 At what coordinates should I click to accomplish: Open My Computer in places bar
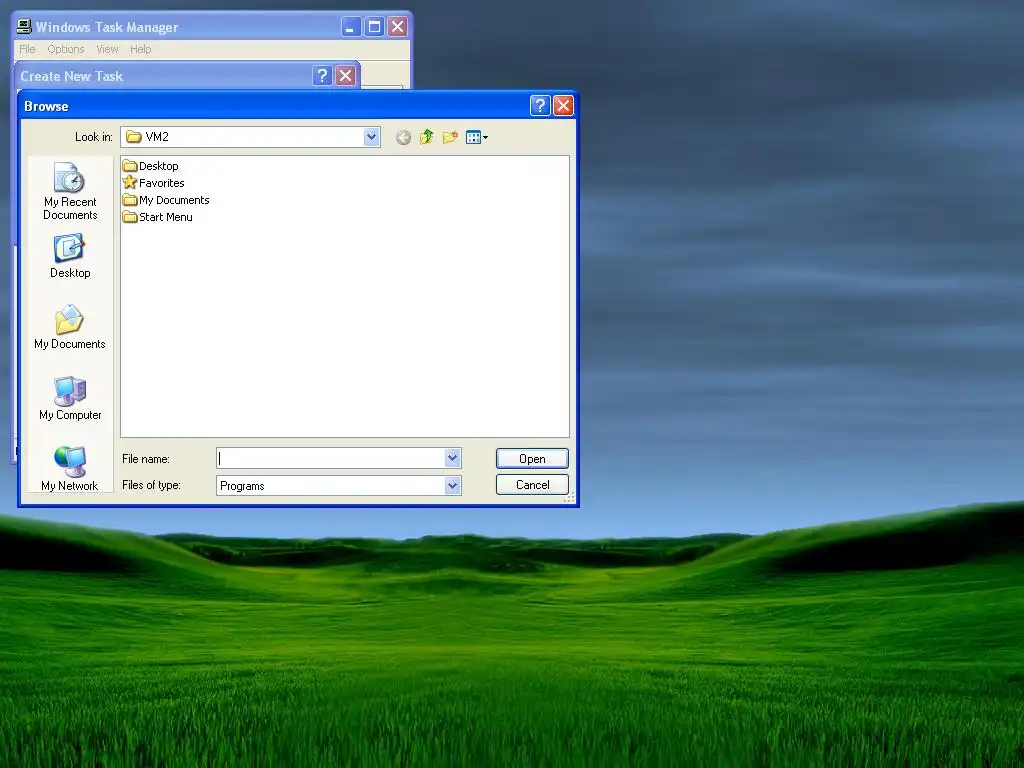pos(70,398)
